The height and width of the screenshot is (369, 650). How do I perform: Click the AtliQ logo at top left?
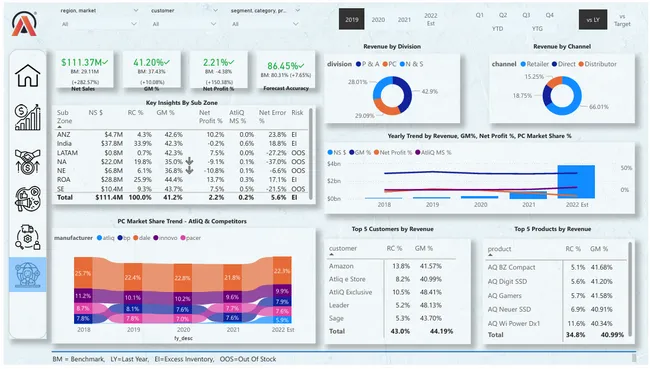(24, 24)
